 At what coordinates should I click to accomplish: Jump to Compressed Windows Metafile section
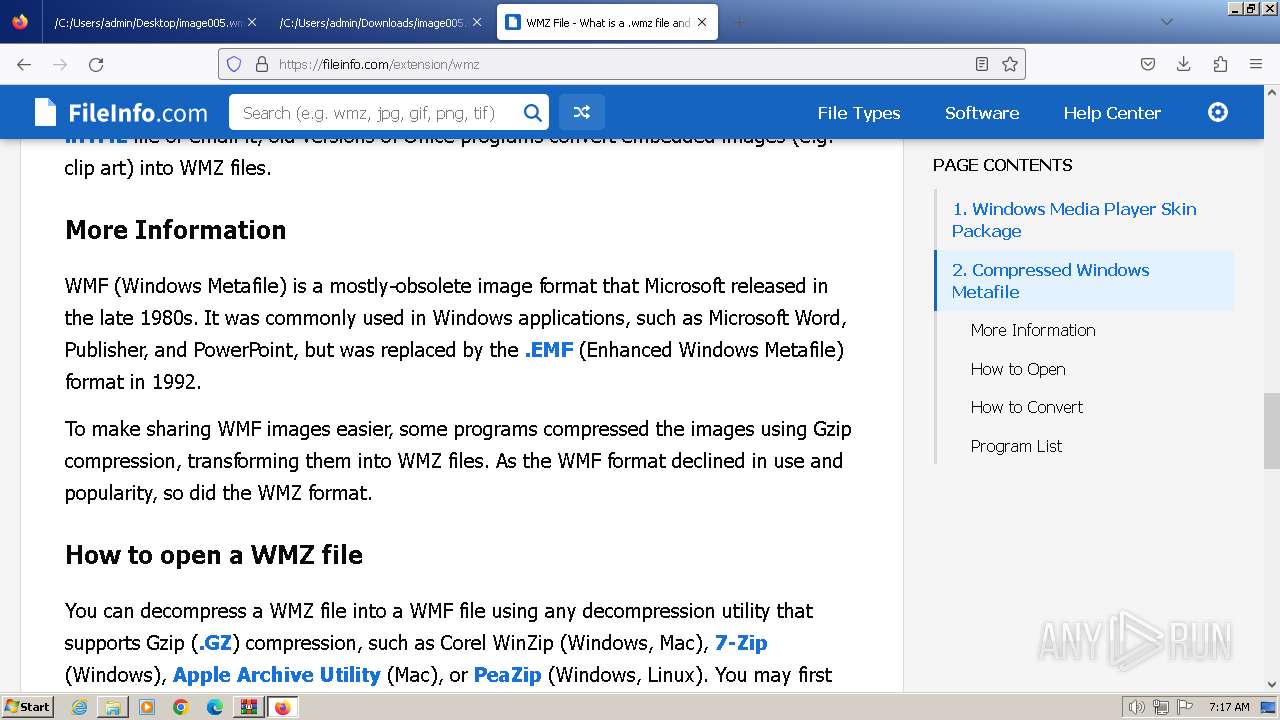point(1050,281)
